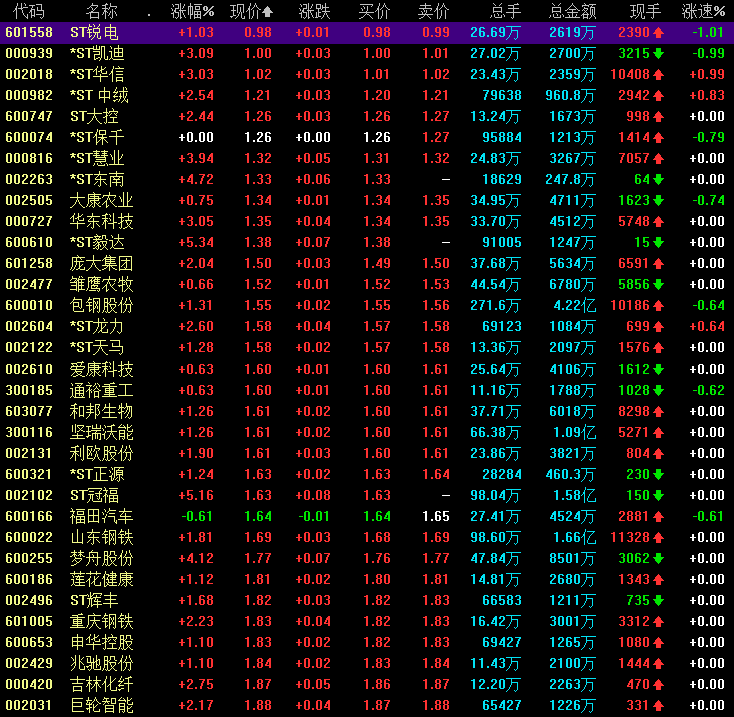Select 庞大集团 stock name
This screenshot has width=734, height=717.
[x=102, y=263]
